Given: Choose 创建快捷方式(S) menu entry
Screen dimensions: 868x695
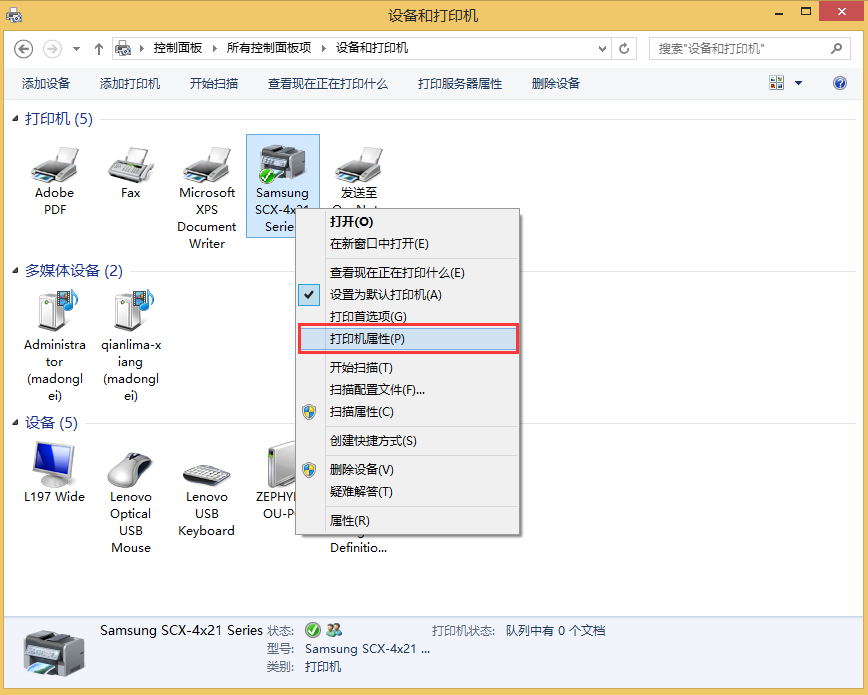Looking at the screenshot, I should (407, 441).
